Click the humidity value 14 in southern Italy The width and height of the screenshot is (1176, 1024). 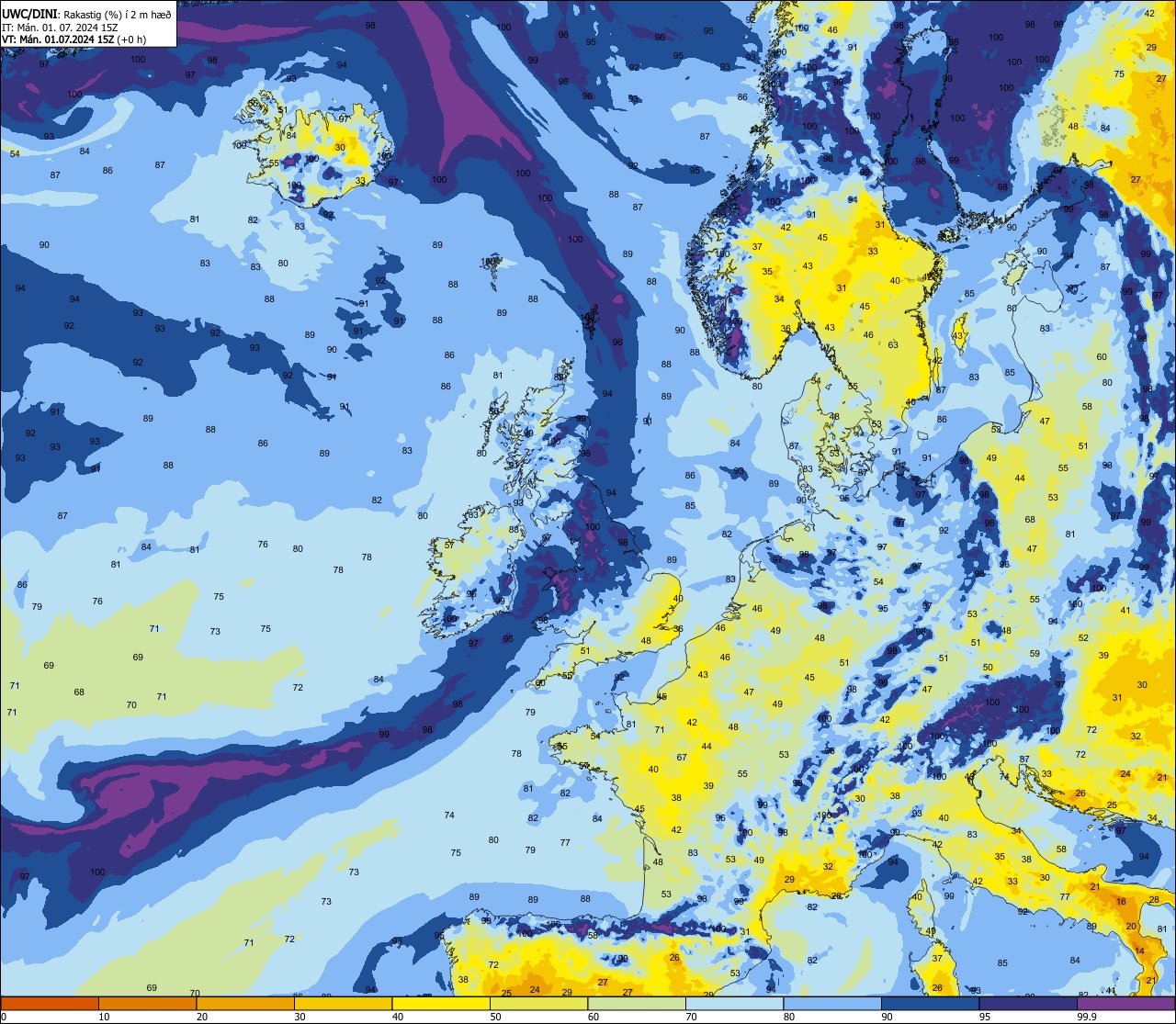pos(1139,951)
